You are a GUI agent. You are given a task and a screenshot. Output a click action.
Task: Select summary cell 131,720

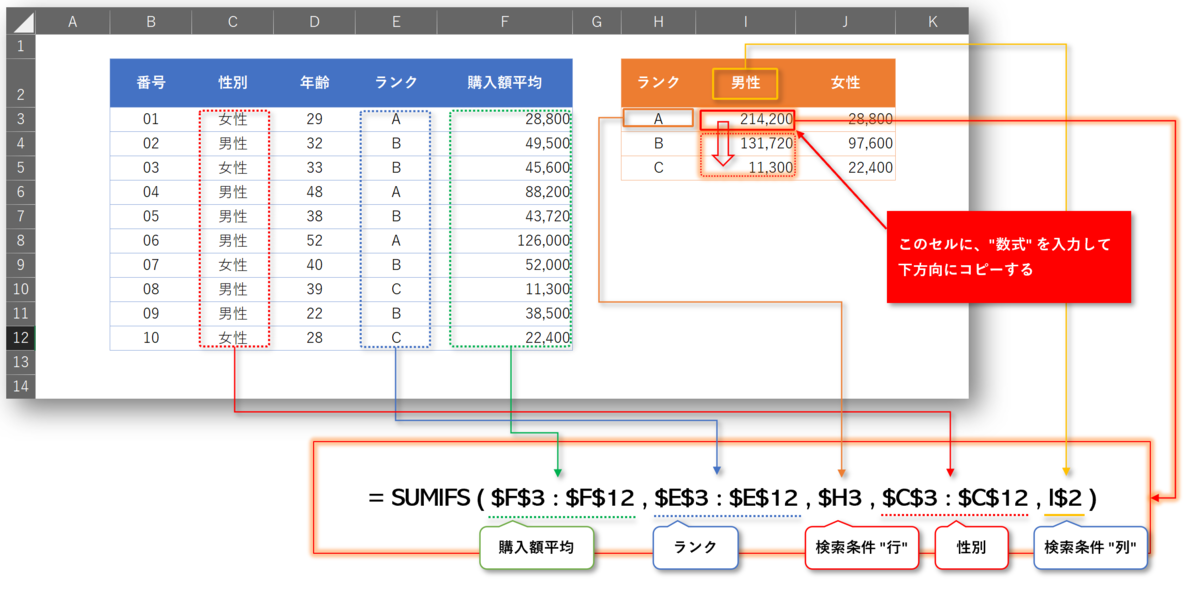(x=746, y=143)
